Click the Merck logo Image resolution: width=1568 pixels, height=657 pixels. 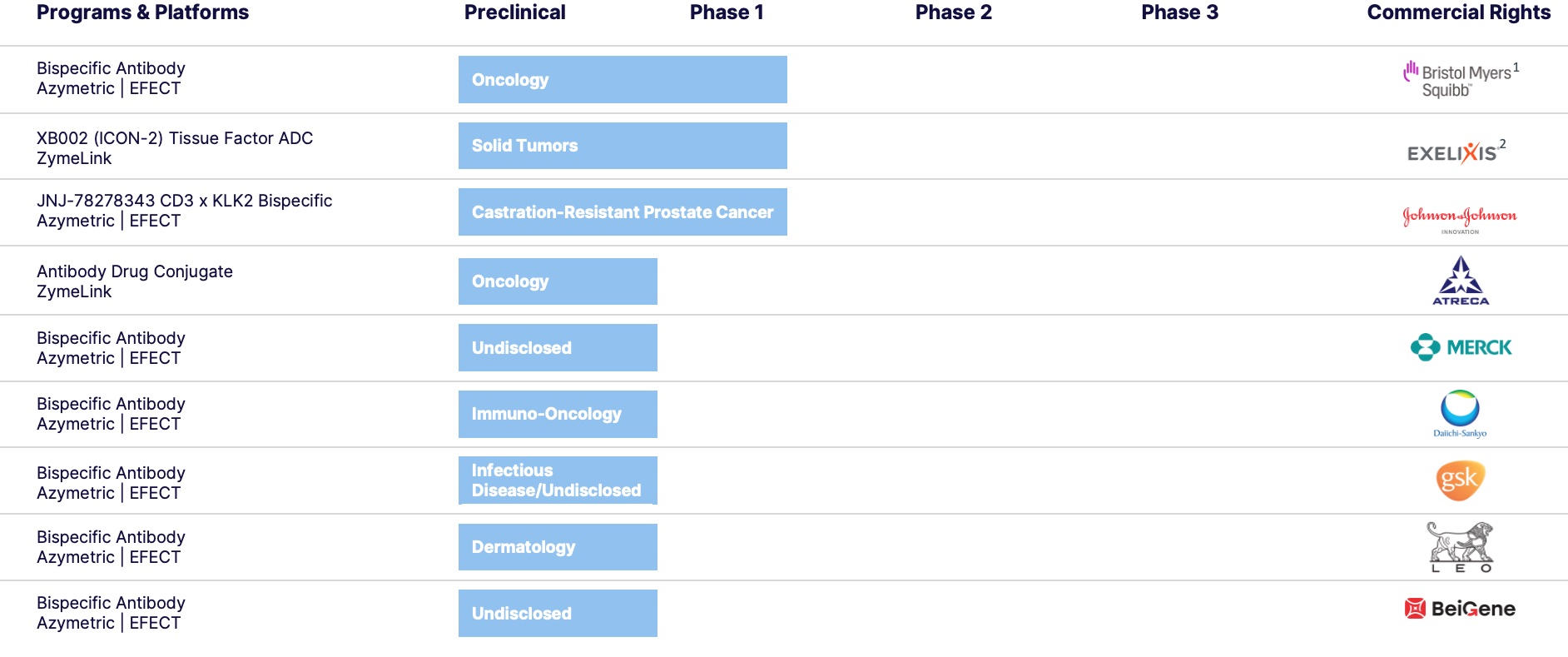click(1461, 347)
